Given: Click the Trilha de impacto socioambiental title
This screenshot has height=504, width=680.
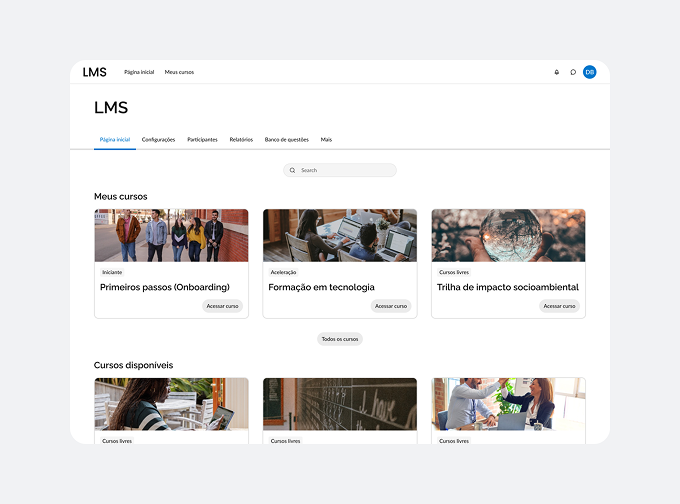Looking at the screenshot, I should pos(507,287).
